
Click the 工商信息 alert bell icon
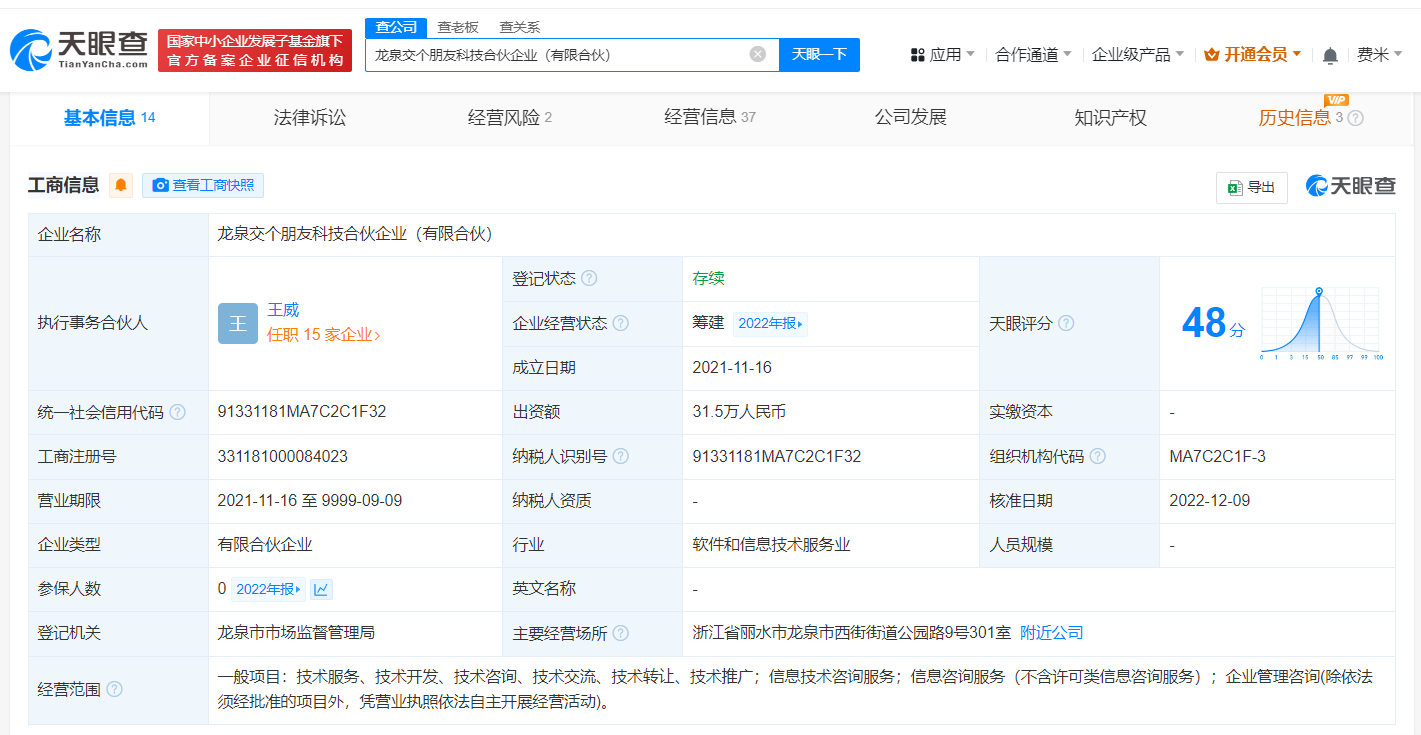[x=120, y=185]
